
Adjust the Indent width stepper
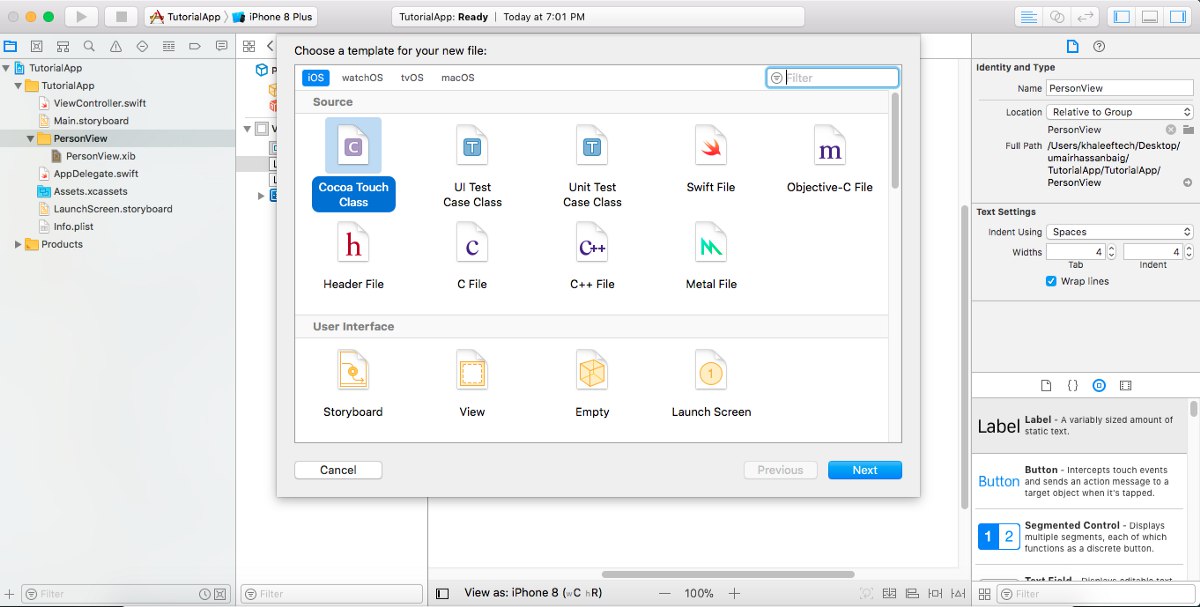(1189, 252)
